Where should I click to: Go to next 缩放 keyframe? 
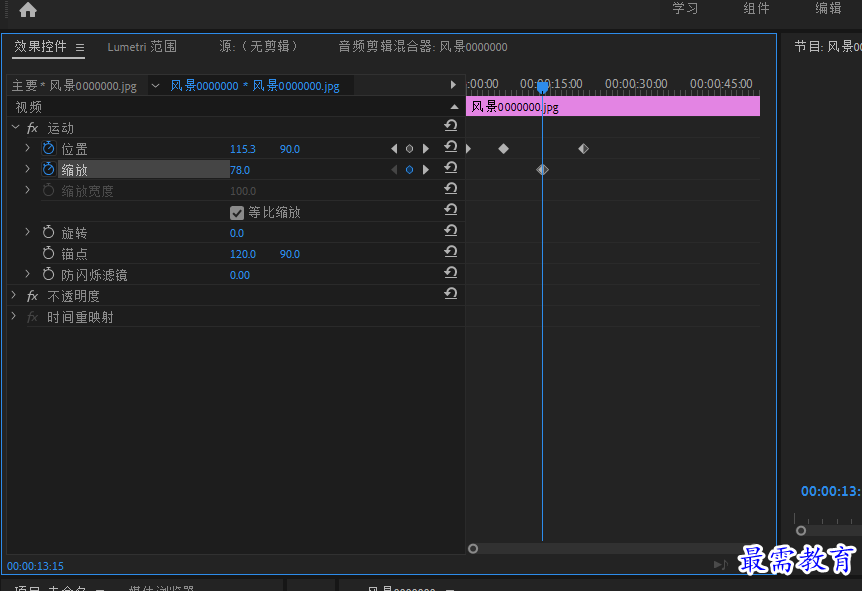[426, 170]
